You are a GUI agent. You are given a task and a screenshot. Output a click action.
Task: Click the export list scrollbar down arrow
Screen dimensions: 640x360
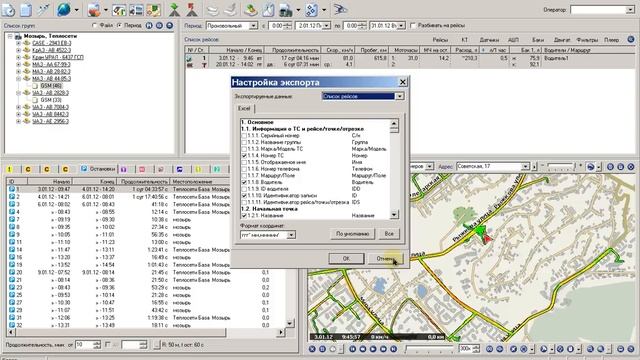tap(394, 214)
